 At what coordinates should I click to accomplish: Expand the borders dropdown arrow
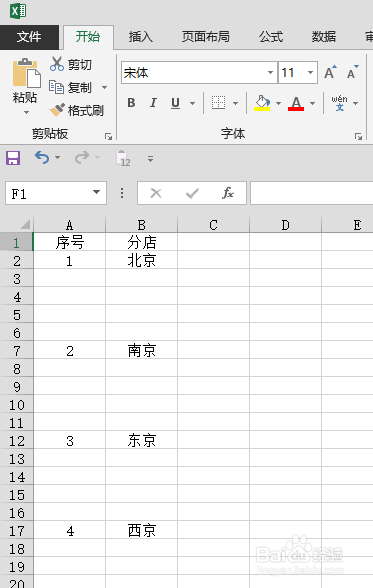coord(235,103)
